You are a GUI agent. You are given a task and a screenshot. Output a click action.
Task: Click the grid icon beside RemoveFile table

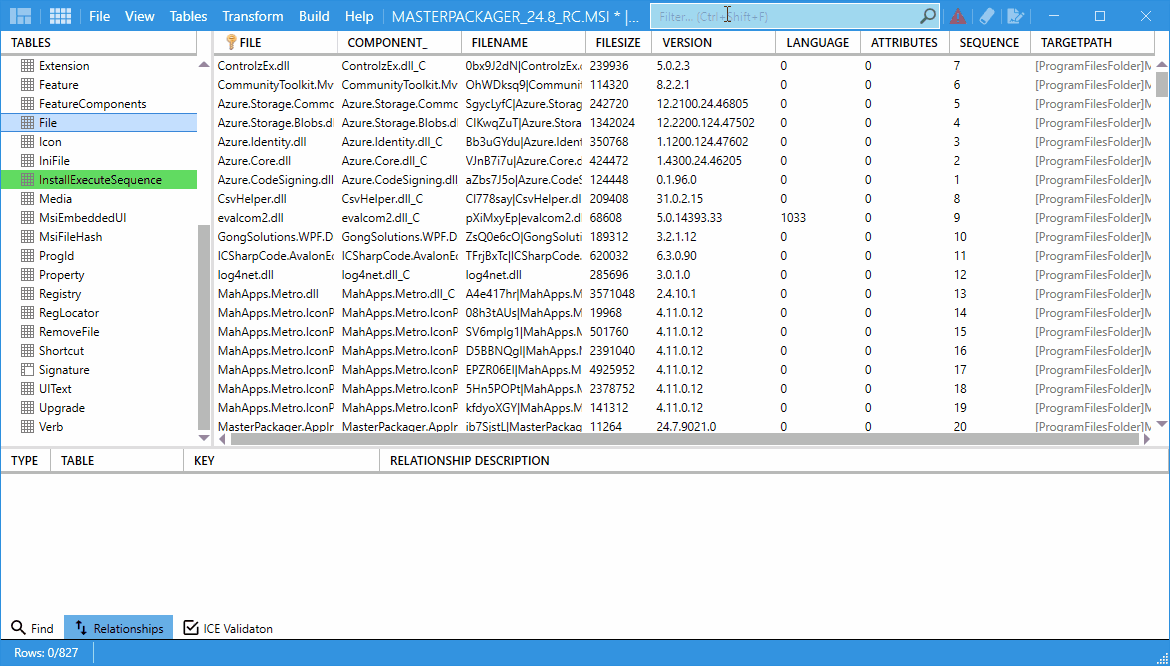(x=28, y=332)
